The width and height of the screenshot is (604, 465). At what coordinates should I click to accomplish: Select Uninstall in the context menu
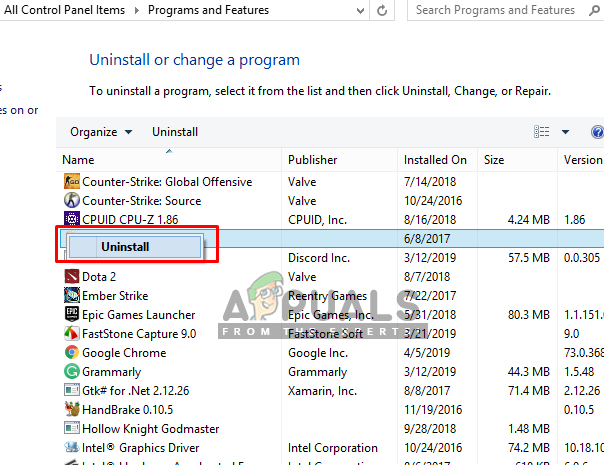135,247
